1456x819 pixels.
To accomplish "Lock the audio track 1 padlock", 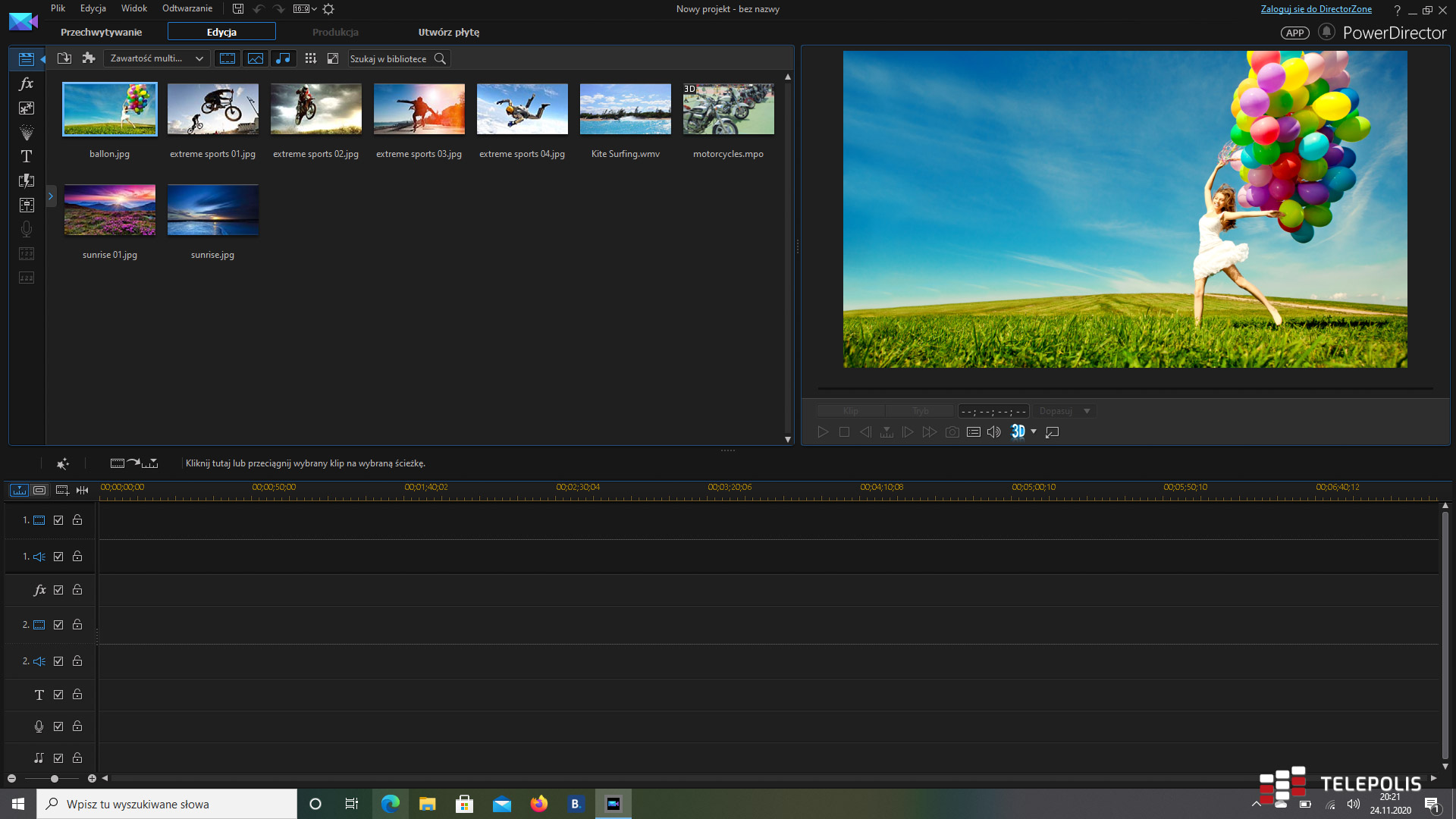I will 77,557.
